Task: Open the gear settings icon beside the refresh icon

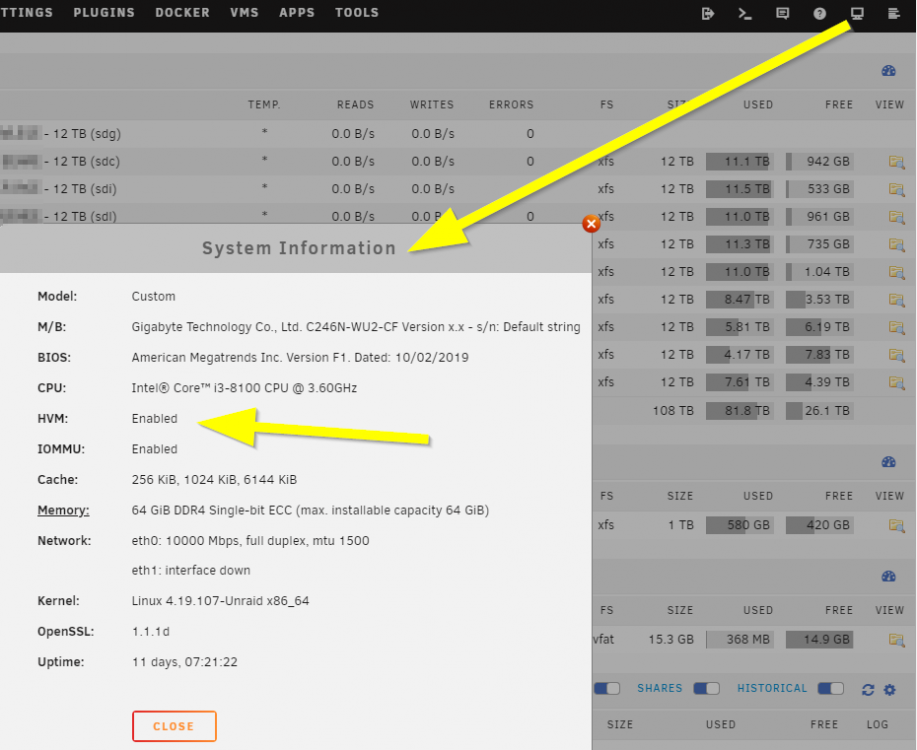Action: 890,690
